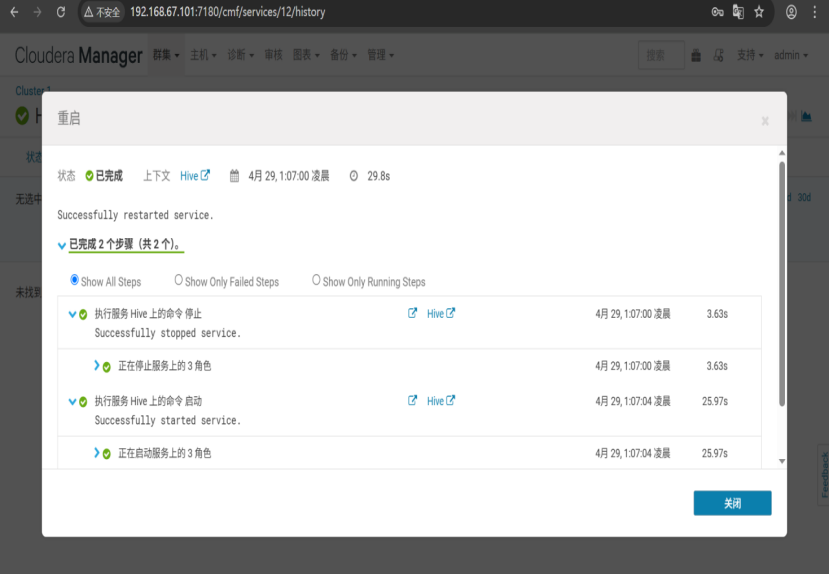Open the Hive context link in status row

[195, 176]
